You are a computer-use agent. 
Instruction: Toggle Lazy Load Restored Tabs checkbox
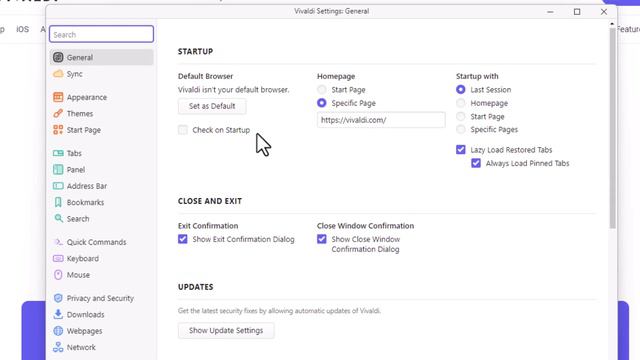[x=461, y=150]
